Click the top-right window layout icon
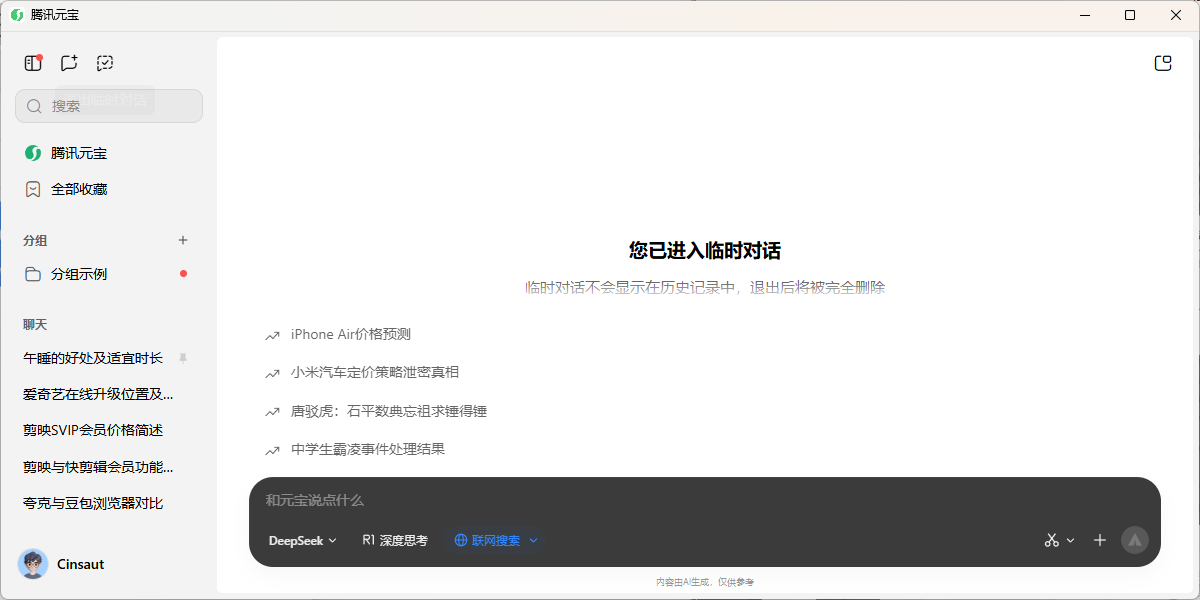1200x600 pixels. pos(1162,63)
